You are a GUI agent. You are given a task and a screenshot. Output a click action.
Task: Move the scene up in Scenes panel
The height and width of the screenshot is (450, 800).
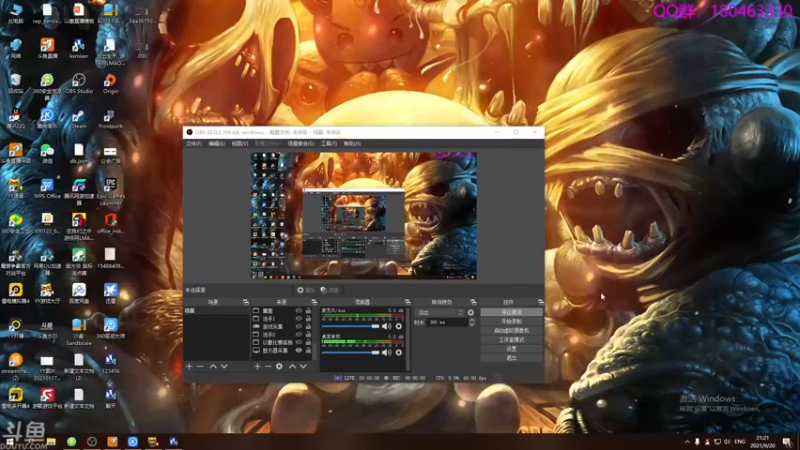[213, 366]
